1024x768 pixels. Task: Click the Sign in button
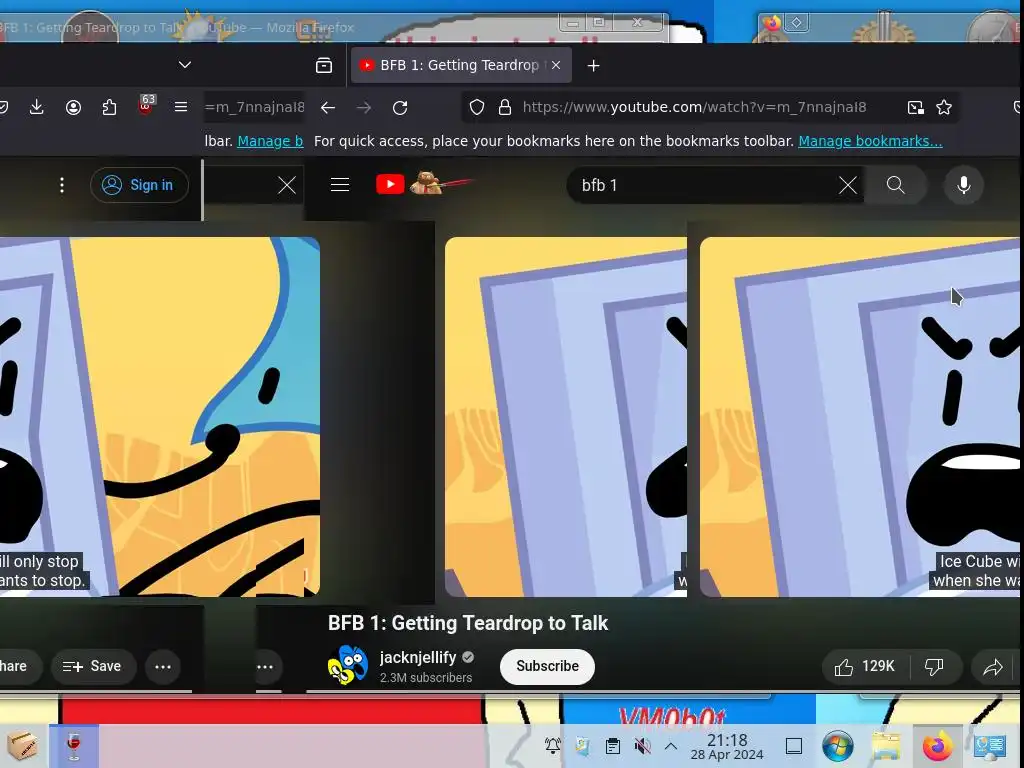pos(139,185)
